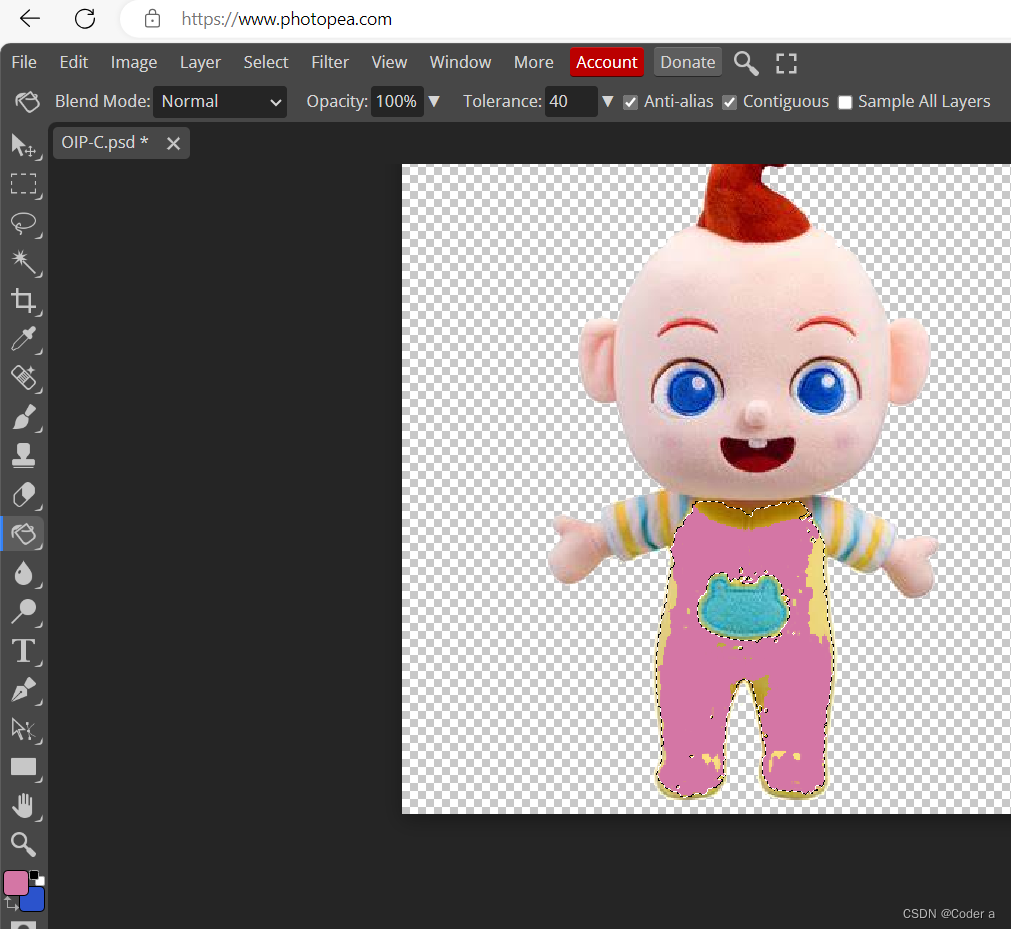This screenshot has height=929, width=1011.
Task: Click the site lock icon in address bar
Action: pyautogui.click(x=152, y=19)
